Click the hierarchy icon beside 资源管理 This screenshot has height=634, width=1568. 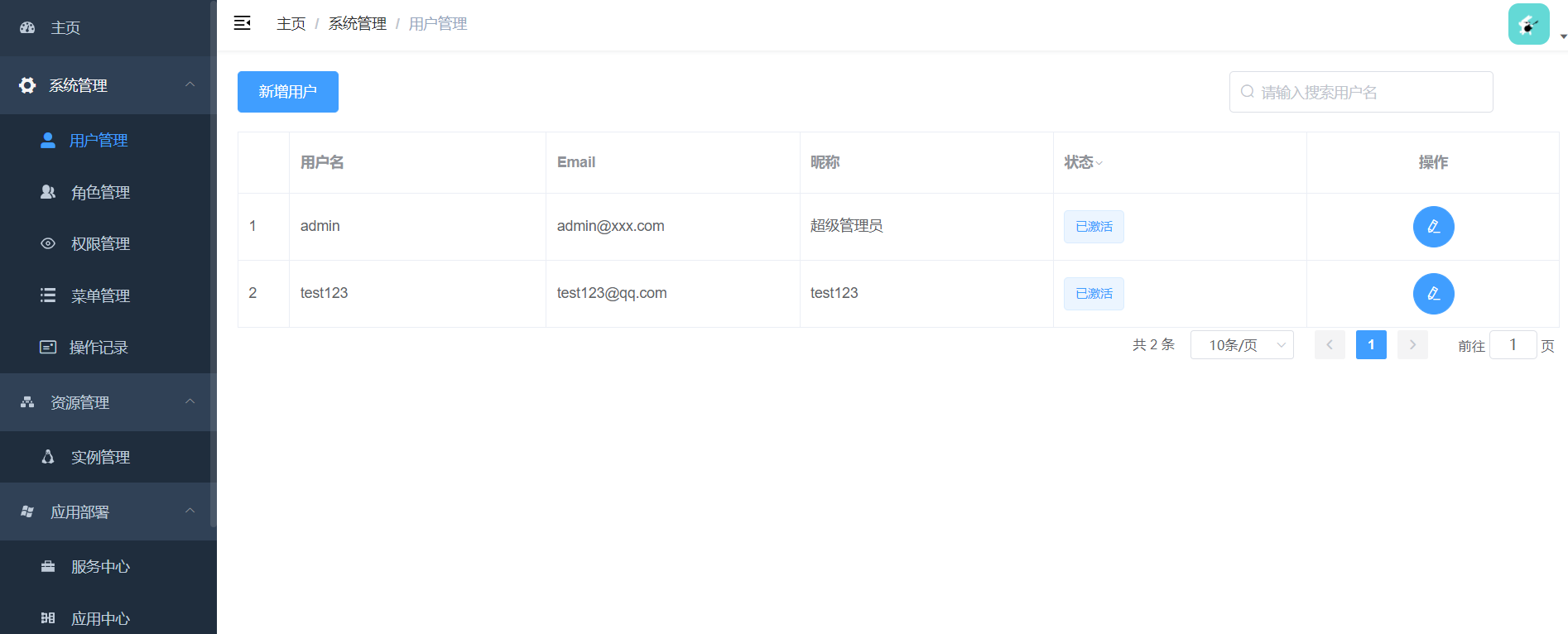click(27, 402)
